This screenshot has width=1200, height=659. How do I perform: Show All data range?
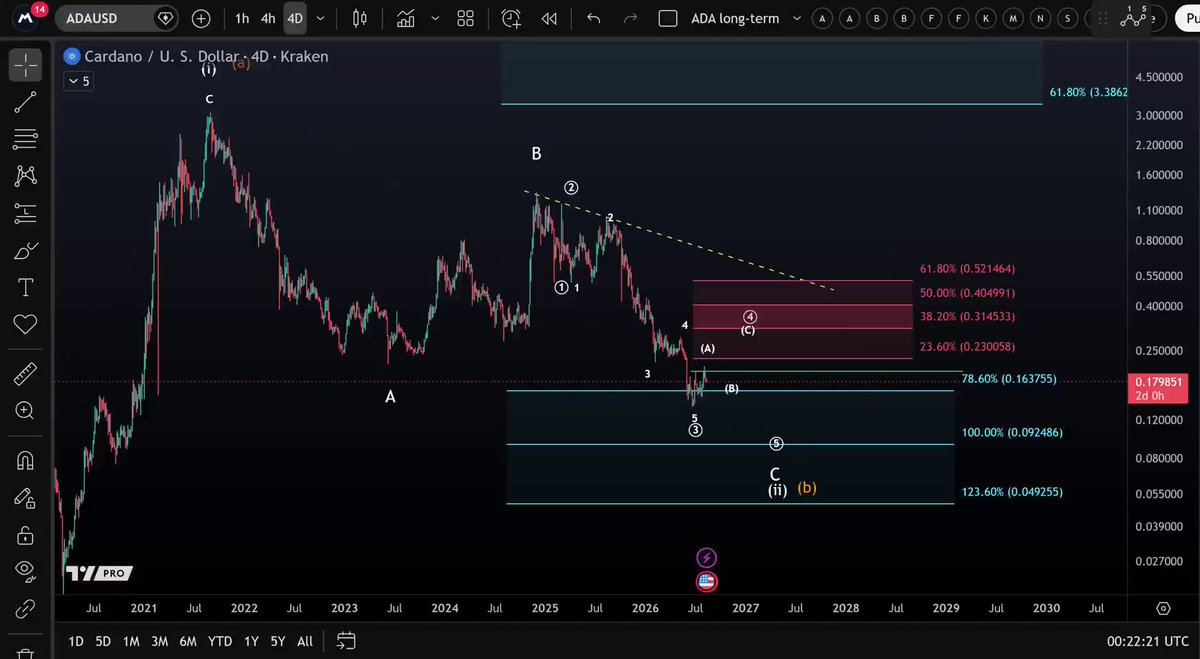point(305,641)
